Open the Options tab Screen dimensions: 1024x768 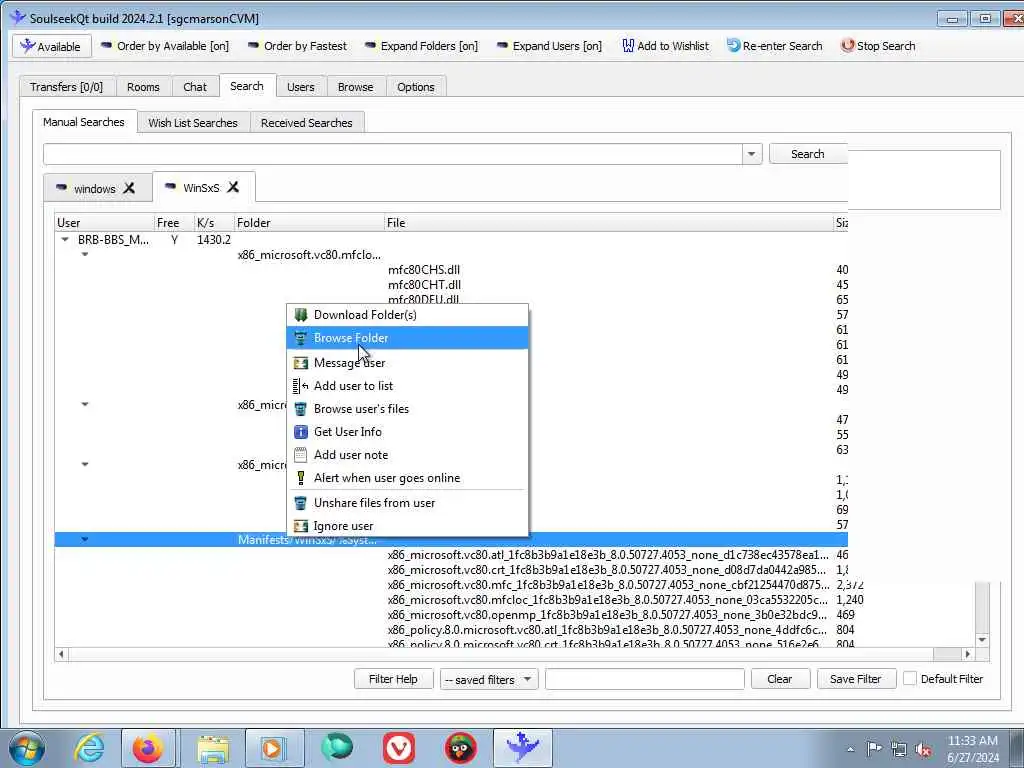pos(415,87)
